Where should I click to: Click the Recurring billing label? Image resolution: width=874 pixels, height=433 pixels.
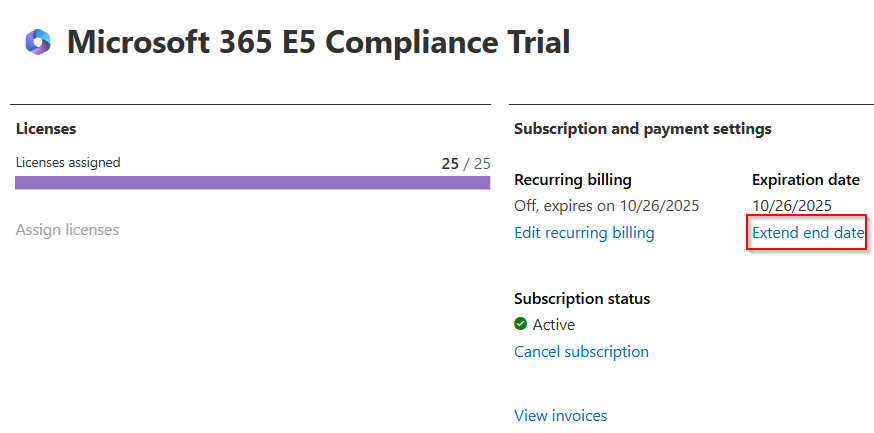point(573,180)
